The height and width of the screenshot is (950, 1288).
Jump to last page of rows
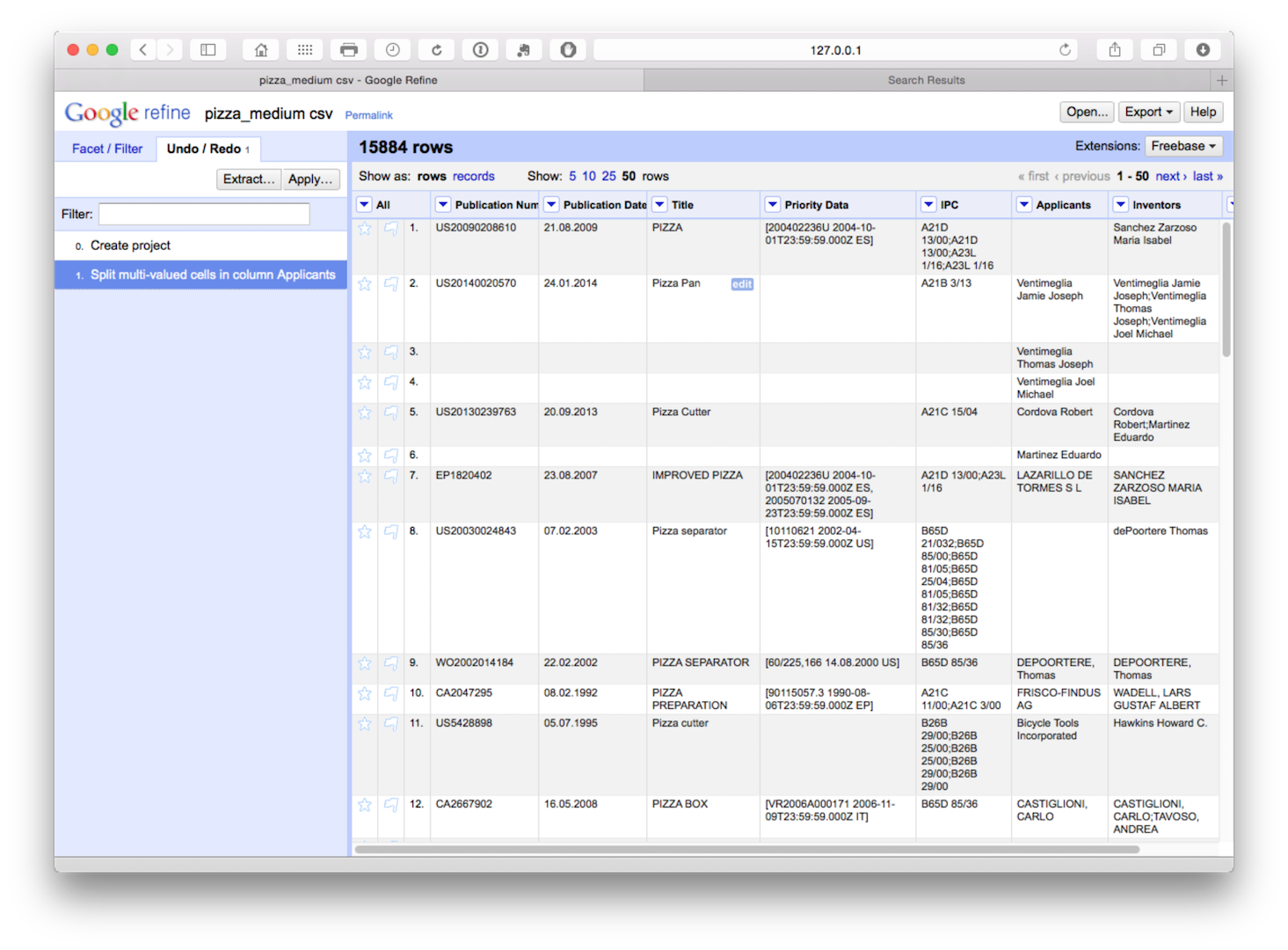pos(1208,176)
